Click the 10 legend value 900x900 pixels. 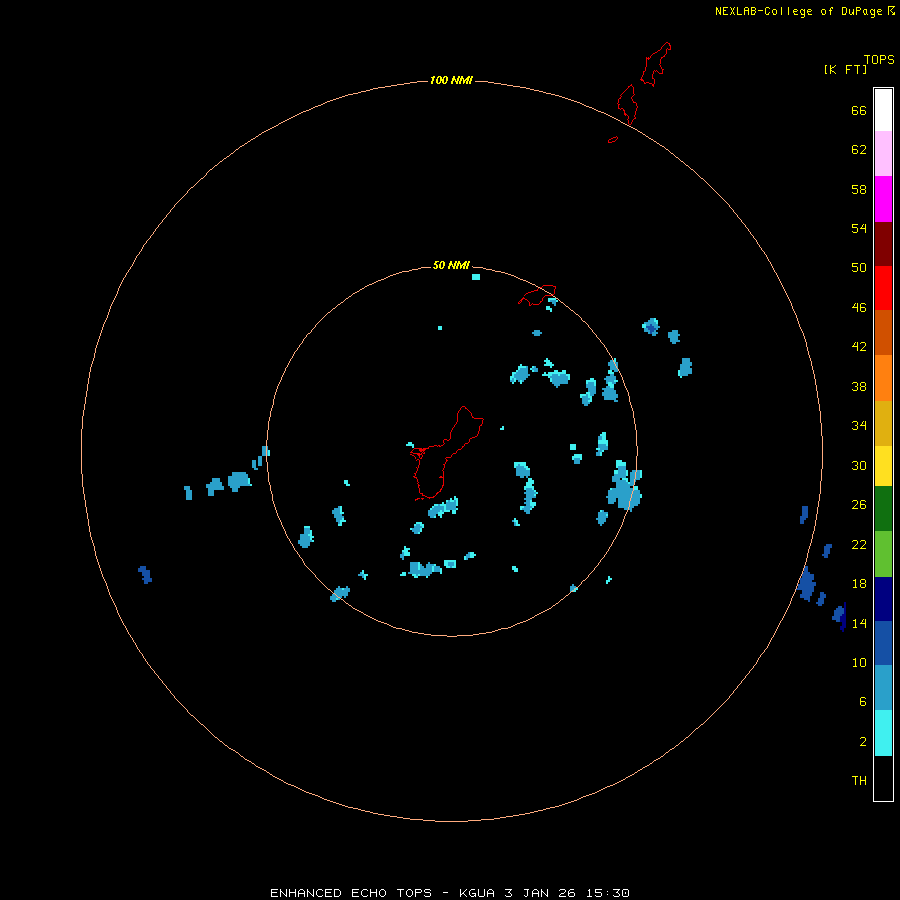(859, 663)
